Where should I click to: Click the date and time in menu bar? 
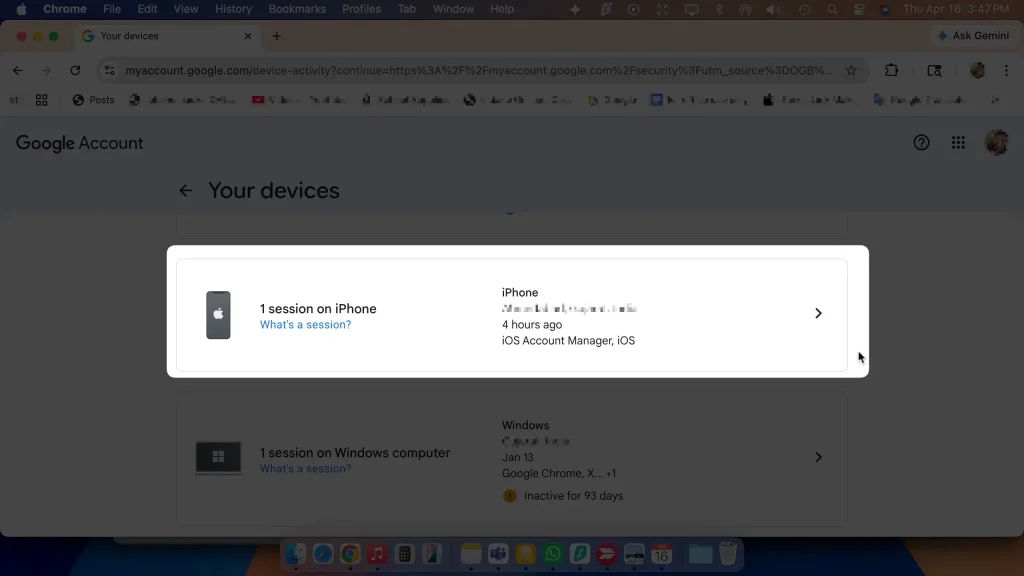point(955,9)
